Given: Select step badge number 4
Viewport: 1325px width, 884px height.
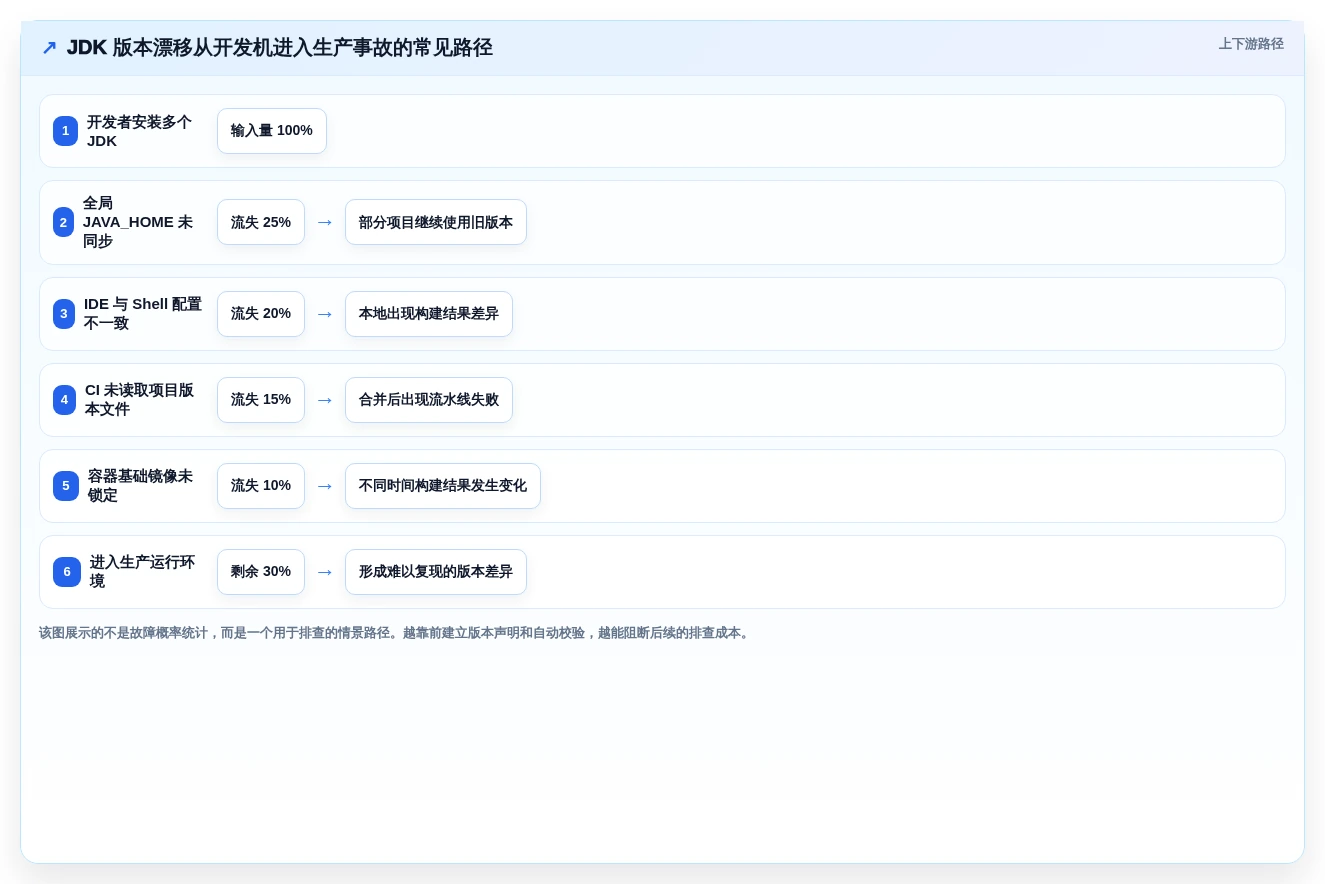Looking at the screenshot, I should coord(64,400).
